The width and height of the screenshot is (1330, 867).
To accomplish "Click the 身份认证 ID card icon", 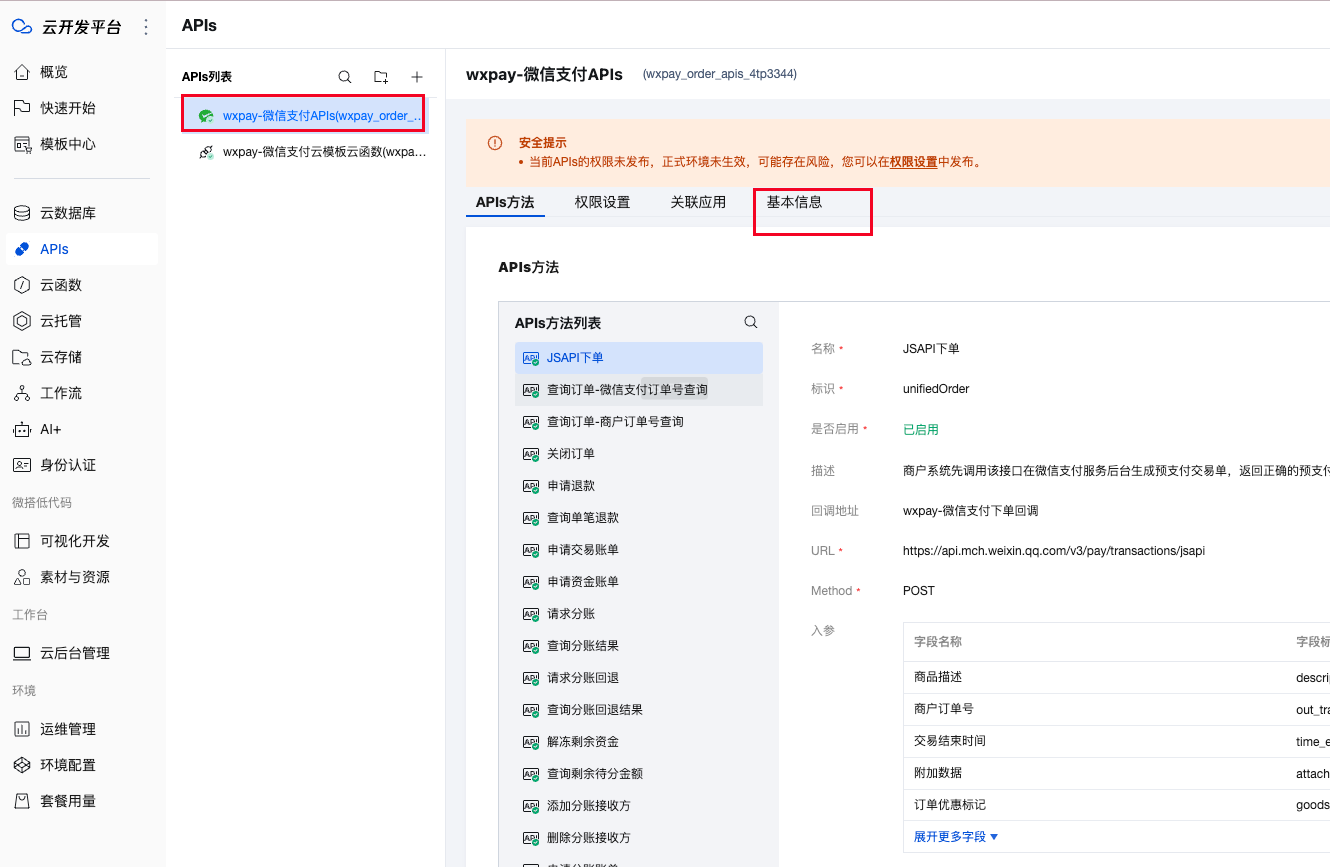I will pyautogui.click(x=22, y=465).
